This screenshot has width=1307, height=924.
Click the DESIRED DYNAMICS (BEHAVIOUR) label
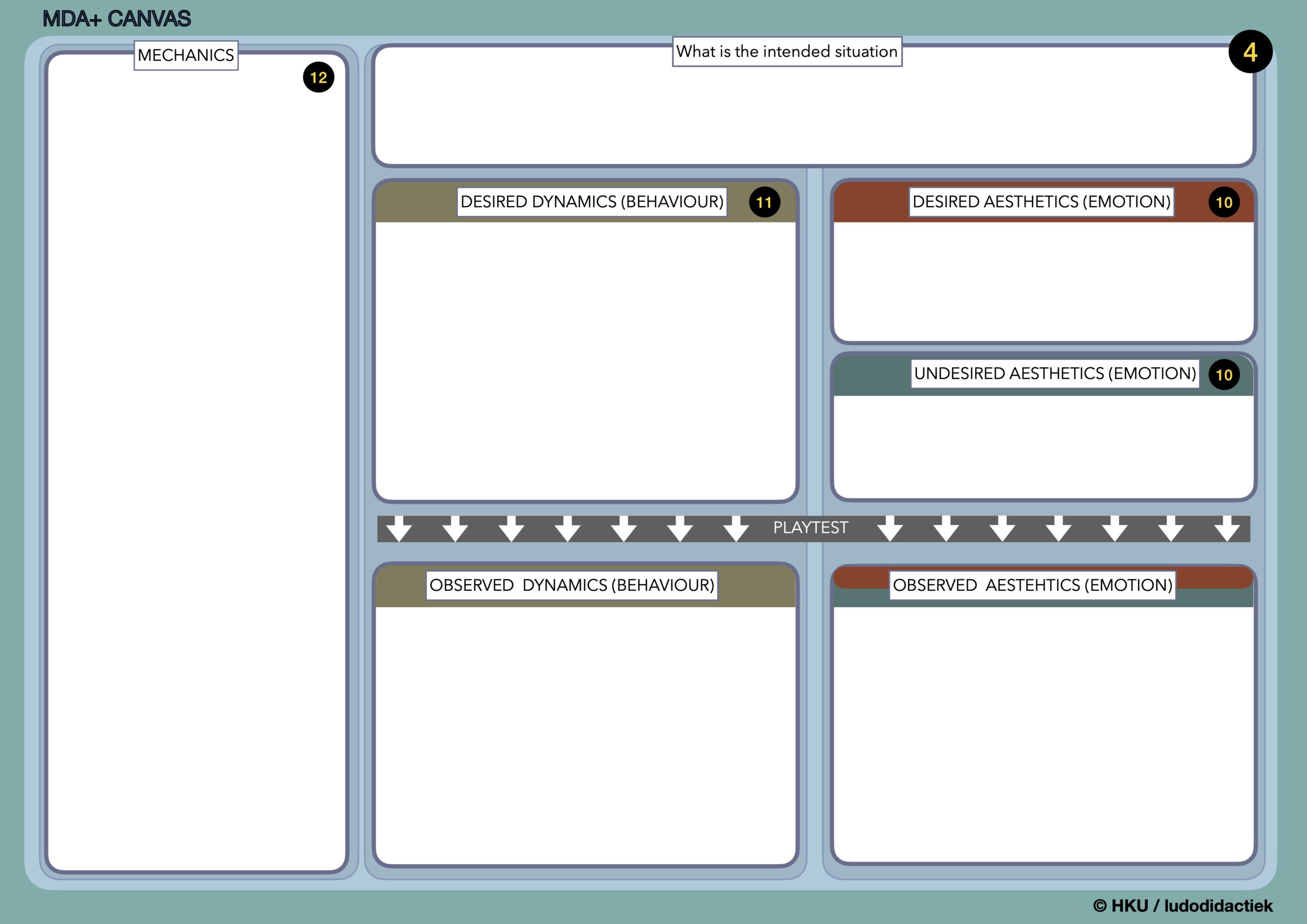click(x=591, y=202)
